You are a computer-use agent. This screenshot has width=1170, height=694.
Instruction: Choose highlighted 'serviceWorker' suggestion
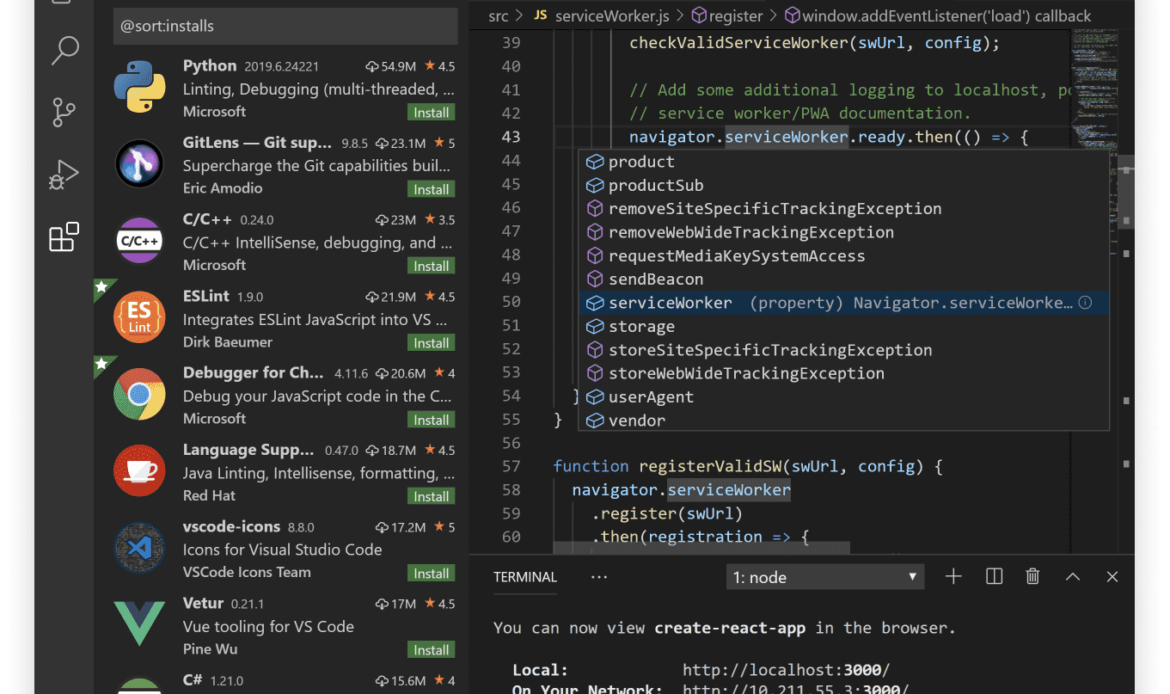pyautogui.click(x=843, y=303)
